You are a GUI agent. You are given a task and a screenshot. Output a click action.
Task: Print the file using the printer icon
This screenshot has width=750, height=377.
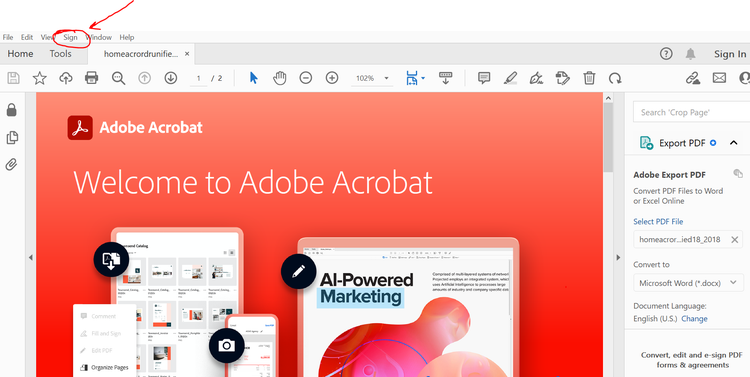[x=91, y=78]
